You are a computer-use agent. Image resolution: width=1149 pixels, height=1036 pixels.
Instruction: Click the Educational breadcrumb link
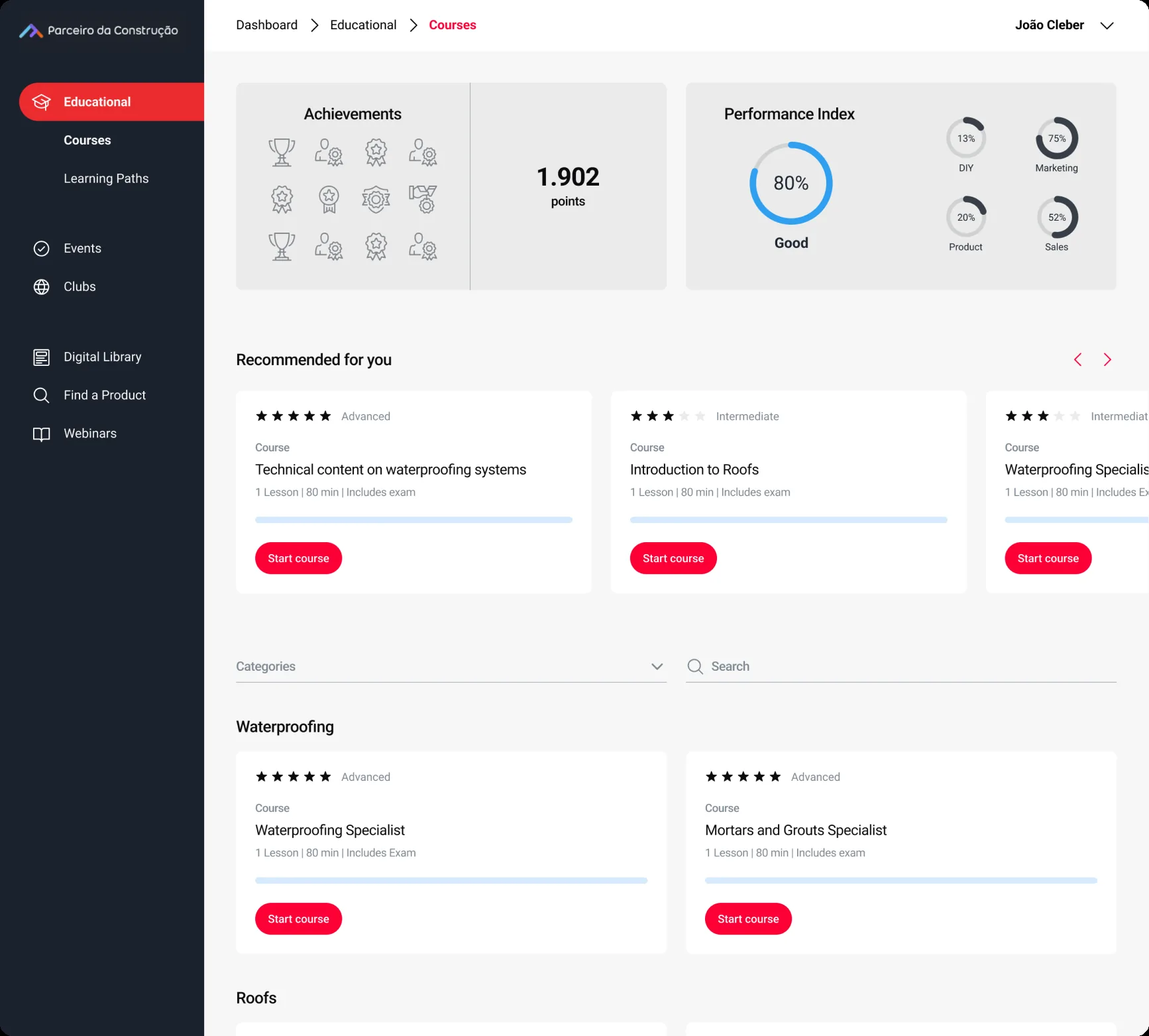click(x=363, y=25)
